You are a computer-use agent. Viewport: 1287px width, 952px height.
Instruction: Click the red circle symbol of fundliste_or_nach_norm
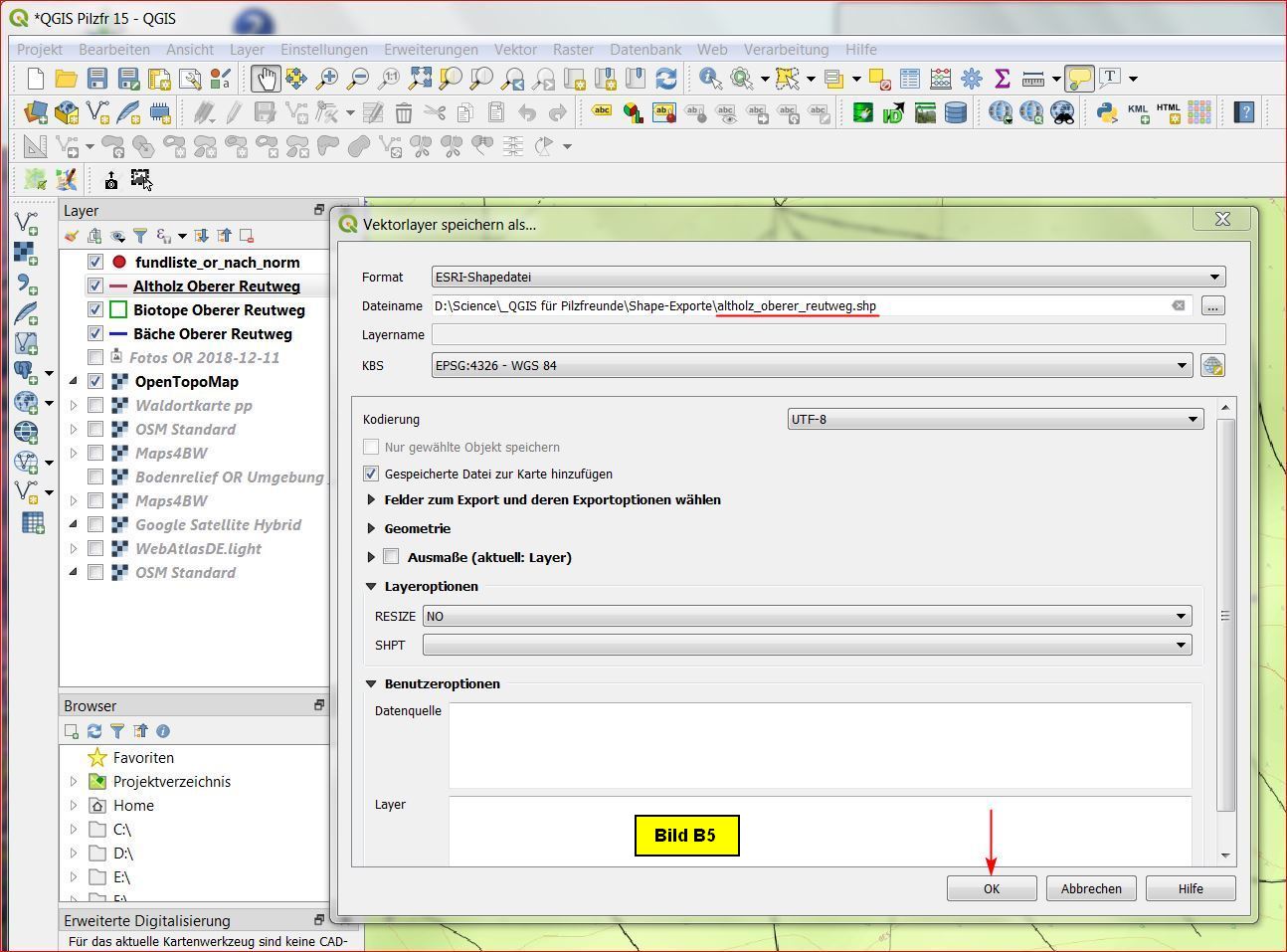click(119, 262)
